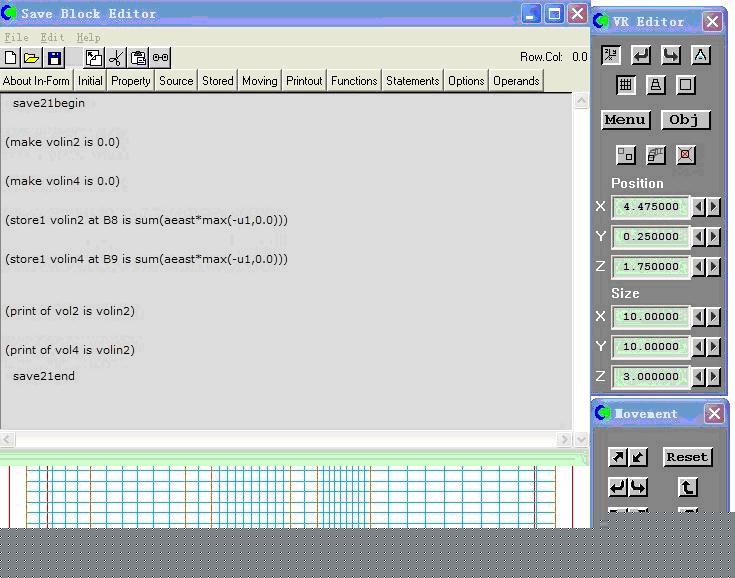Image resolution: width=735 pixels, height=578 pixels.
Task: Click the upward-turn arrow in Movement panel
Action: [x=688, y=487]
